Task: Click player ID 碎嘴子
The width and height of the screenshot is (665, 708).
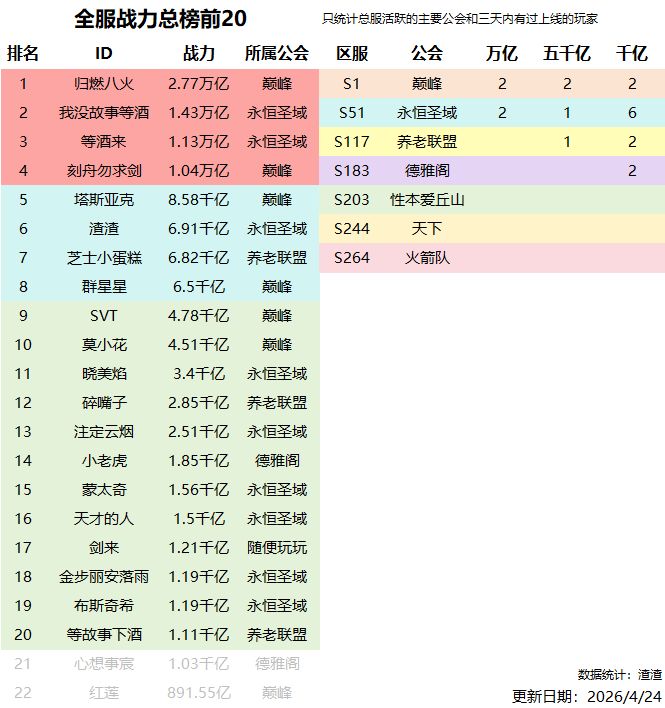Action: 104,403
